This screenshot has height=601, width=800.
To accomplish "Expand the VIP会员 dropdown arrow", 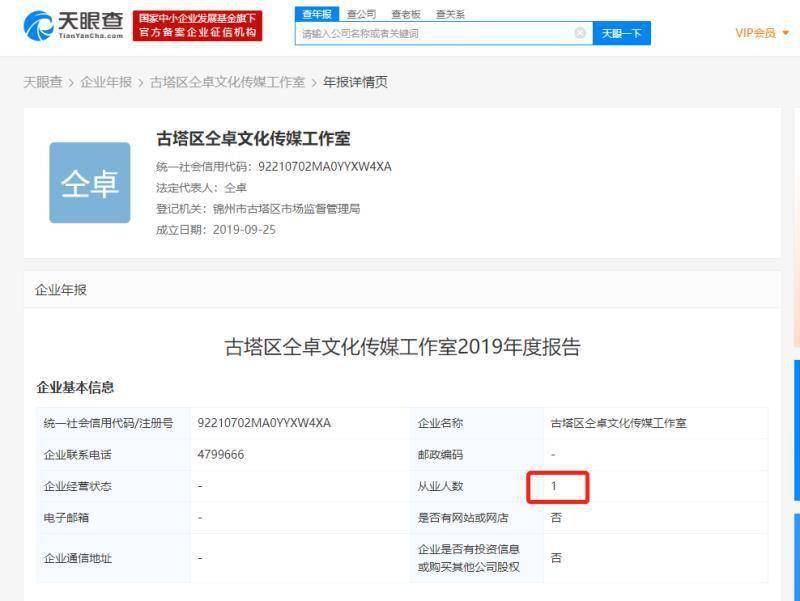I will [x=786, y=33].
